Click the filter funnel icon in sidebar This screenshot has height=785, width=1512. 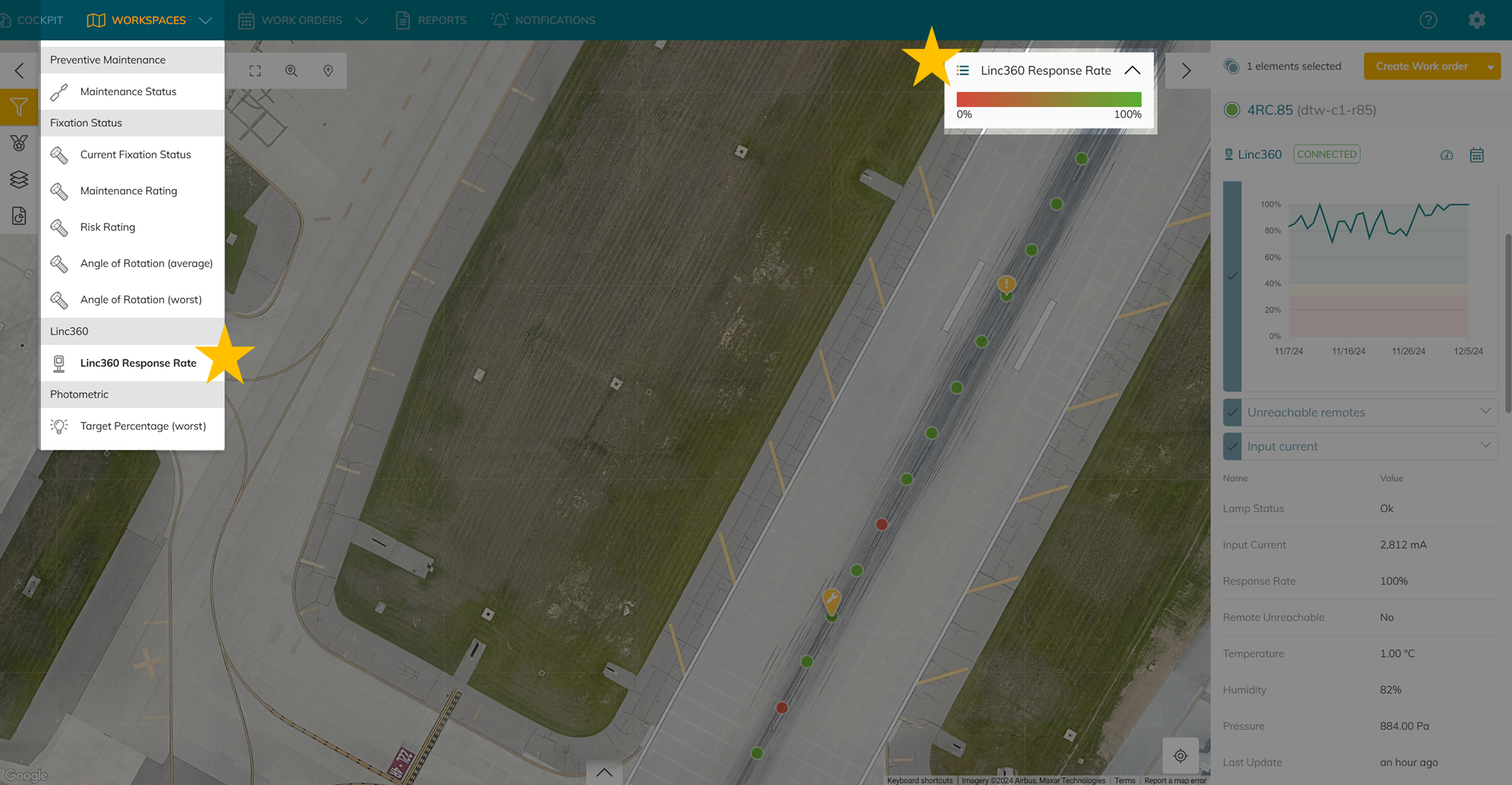click(19, 107)
